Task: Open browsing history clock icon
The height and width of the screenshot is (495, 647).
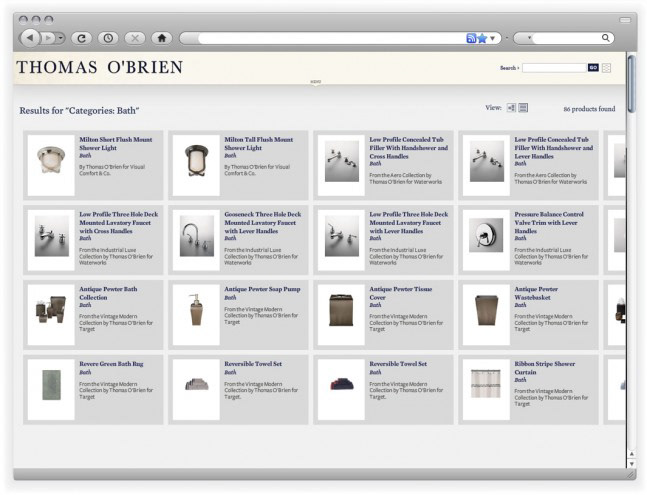Action: pyautogui.click(x=108, y=38)
